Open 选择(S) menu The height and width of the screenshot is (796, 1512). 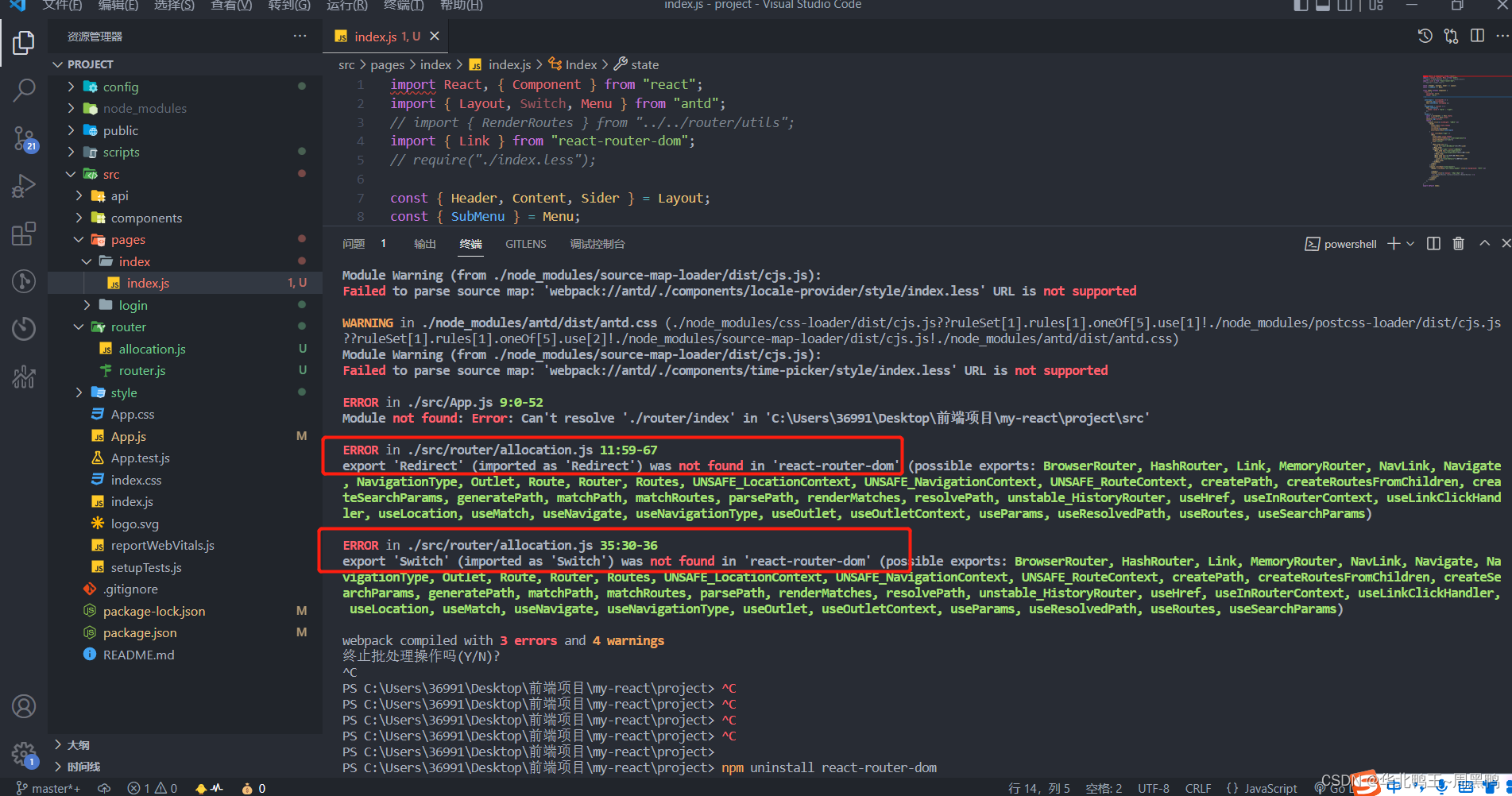coord(174,5)
